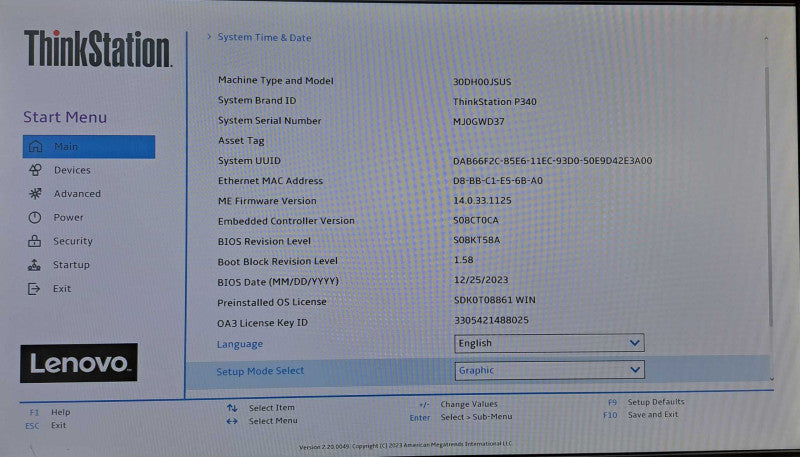800x457 pixels.
Task: Click the Security lock icon
Action: click(34, 241)
